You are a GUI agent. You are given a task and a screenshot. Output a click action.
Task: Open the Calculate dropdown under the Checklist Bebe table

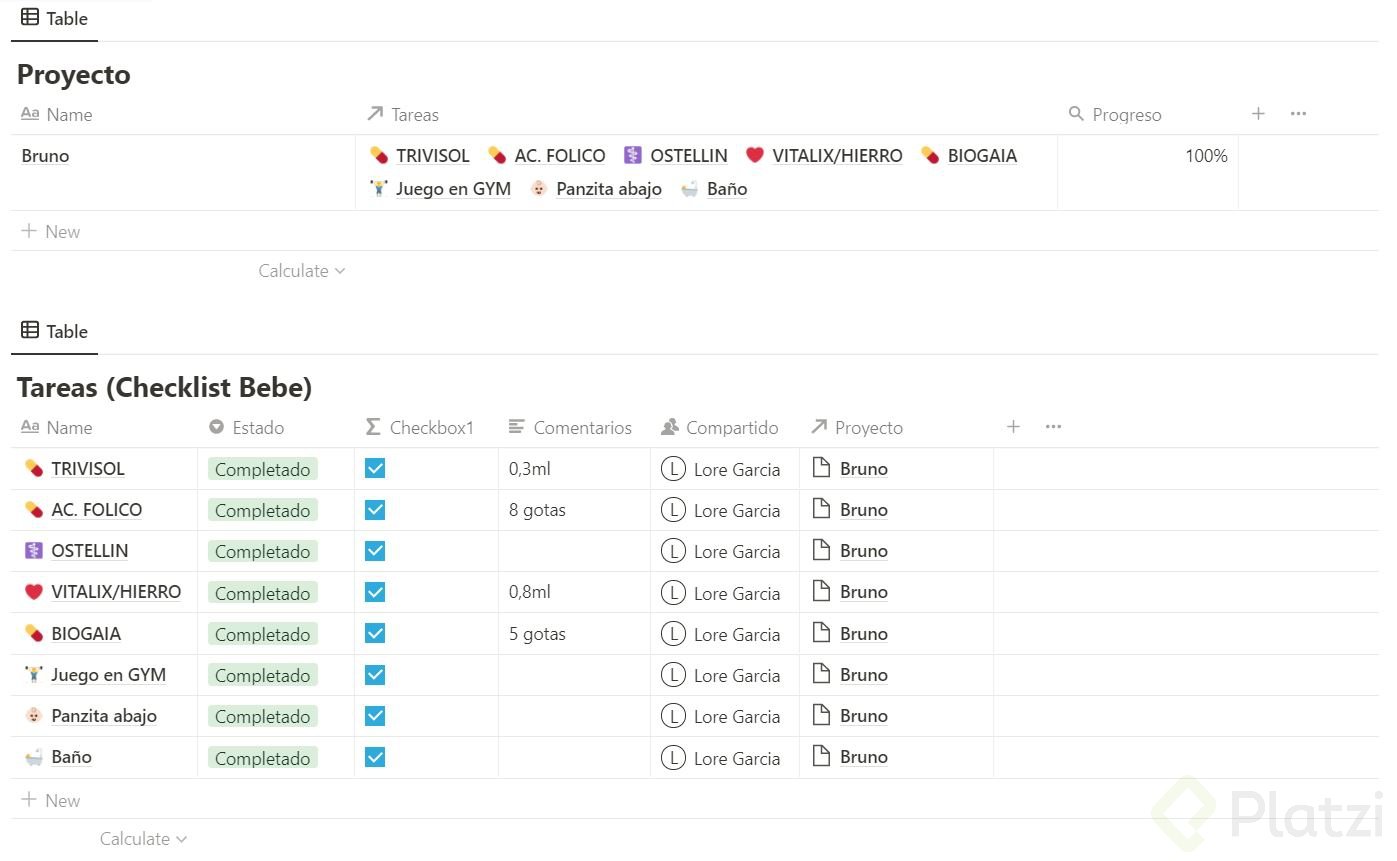(x=143, y=839)
